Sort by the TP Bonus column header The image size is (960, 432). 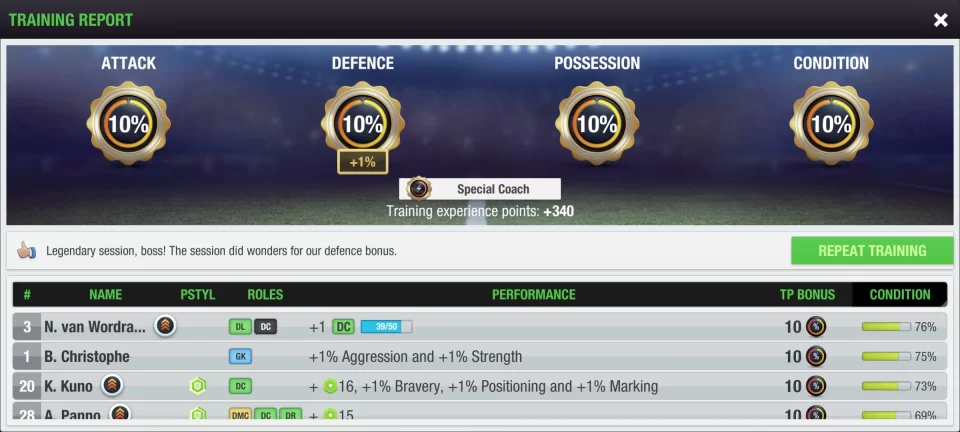pos(807,294)
